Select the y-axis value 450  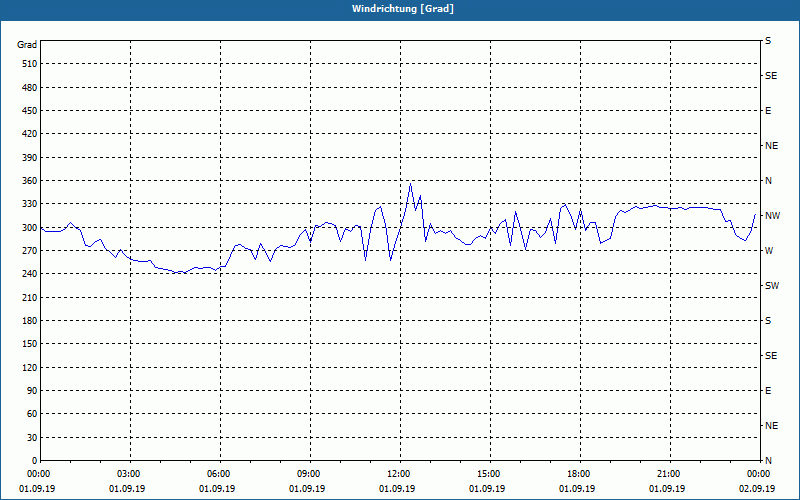point(30,111)
